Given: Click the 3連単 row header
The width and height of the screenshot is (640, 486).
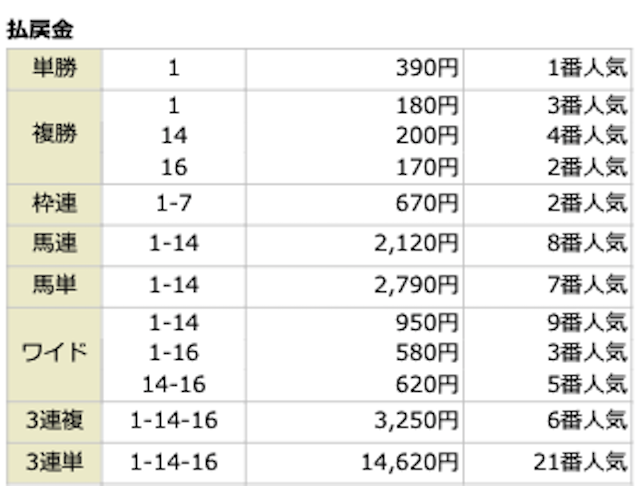Looking at the screenshot, I should pyautogui.click(x=53, y=462).
